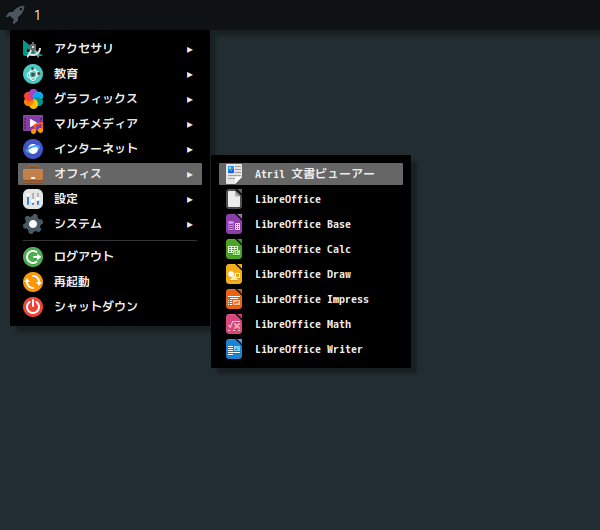
Task: Click the yellow LibreOffice Draw icon
Action: click(234, 274)
